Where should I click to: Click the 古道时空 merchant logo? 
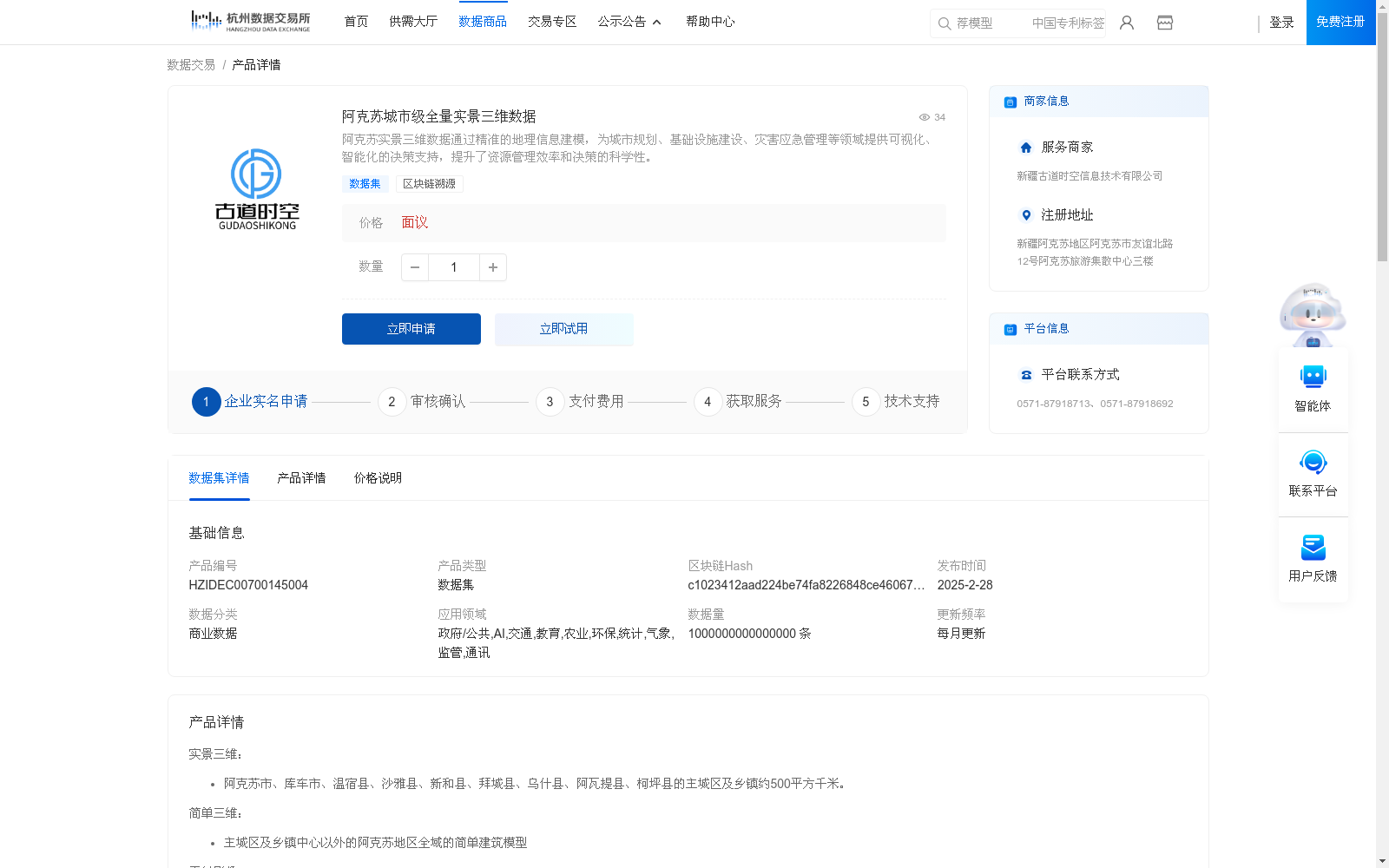point(257,189)
